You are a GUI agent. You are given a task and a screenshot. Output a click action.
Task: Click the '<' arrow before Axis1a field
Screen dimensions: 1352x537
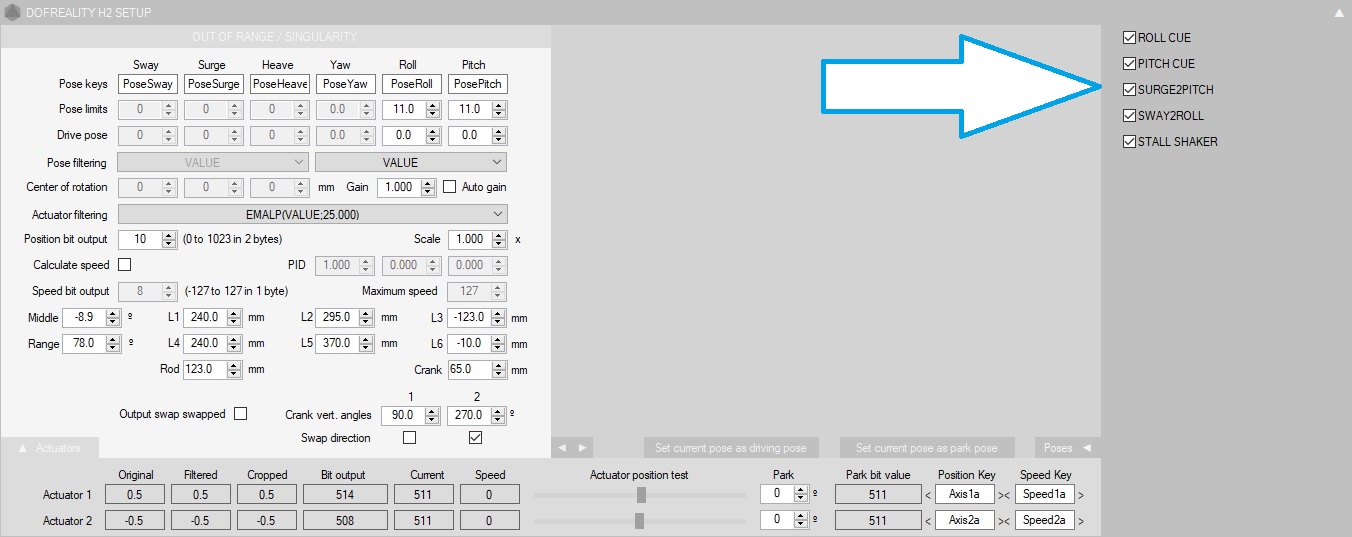[x=927, y=494]
